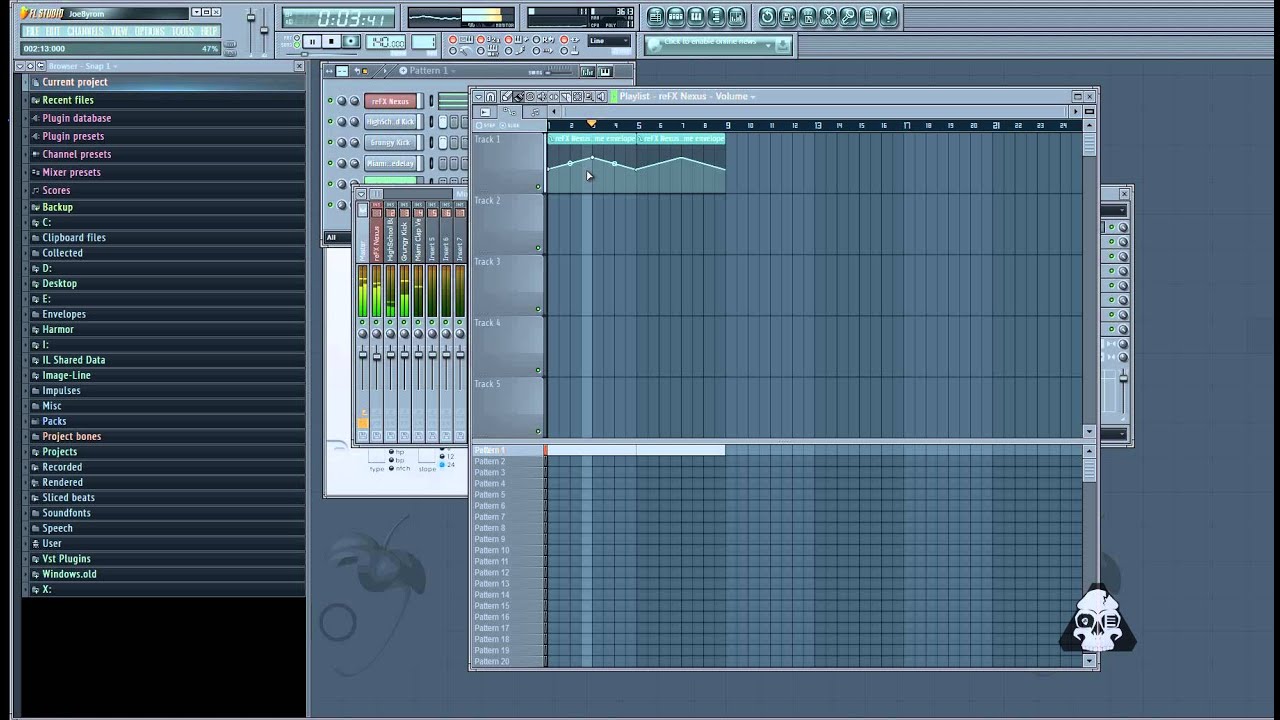Open the TOOLS menu
The height and width of the screenshot is (720, 1280).
185,31
